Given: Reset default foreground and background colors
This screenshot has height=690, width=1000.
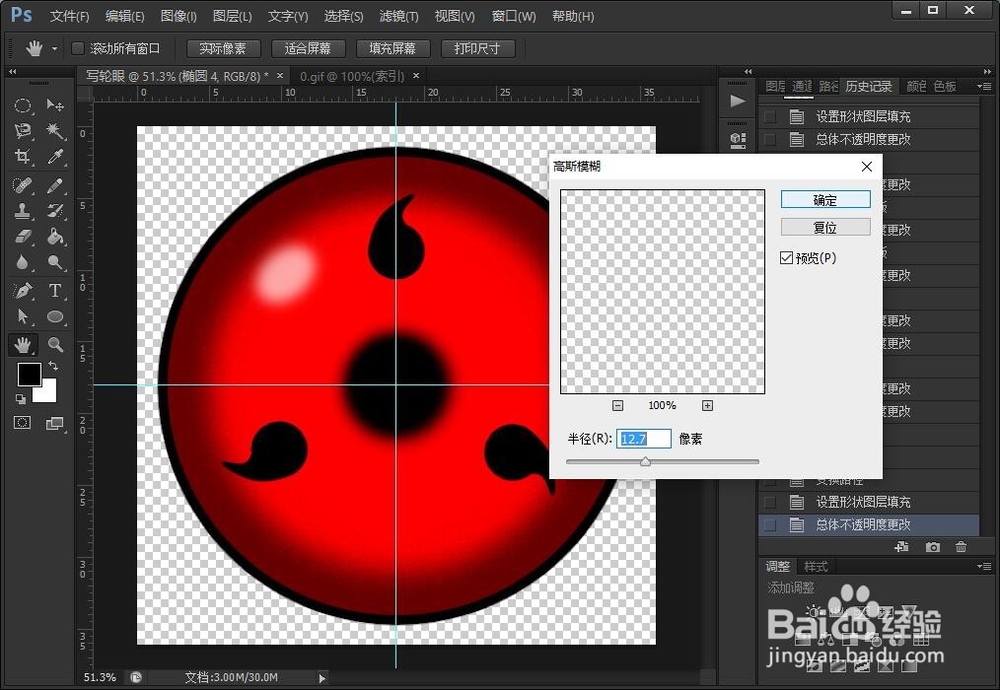Looking at the screenshot, I should tap(20, 399).
